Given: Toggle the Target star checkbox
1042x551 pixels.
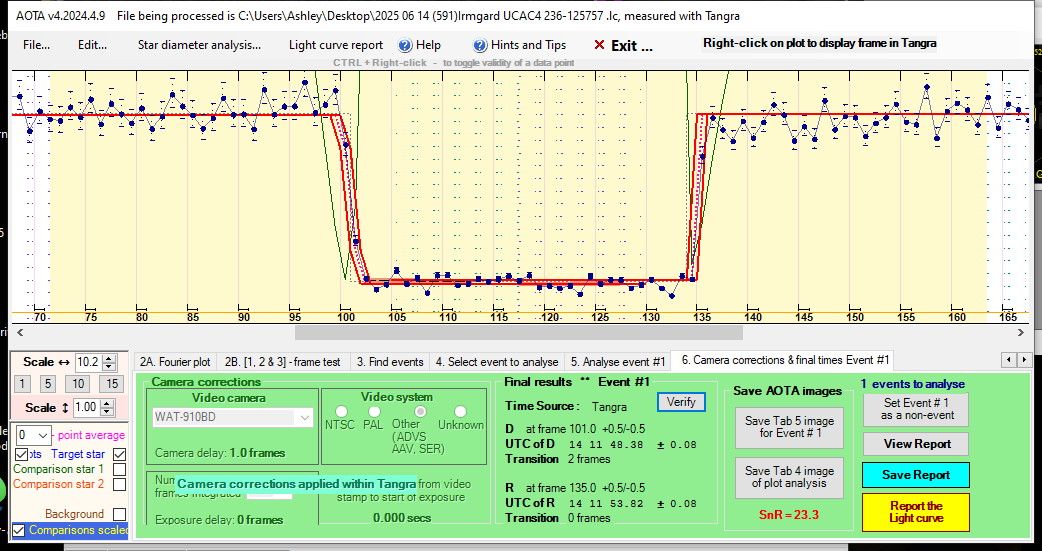Looking at the screenshot, I should [119, 454].
